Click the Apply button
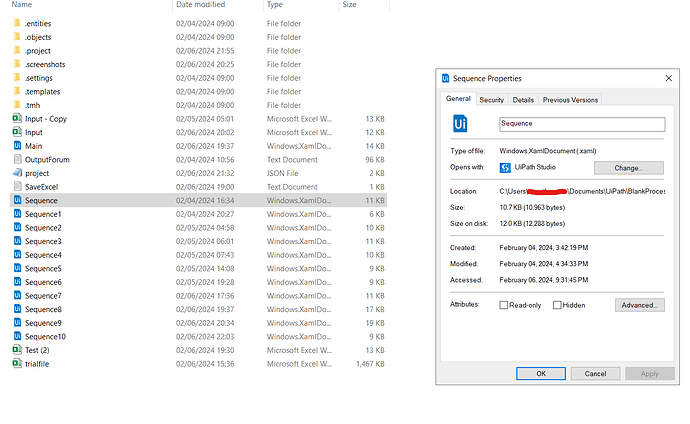 (x=650, y=373)
